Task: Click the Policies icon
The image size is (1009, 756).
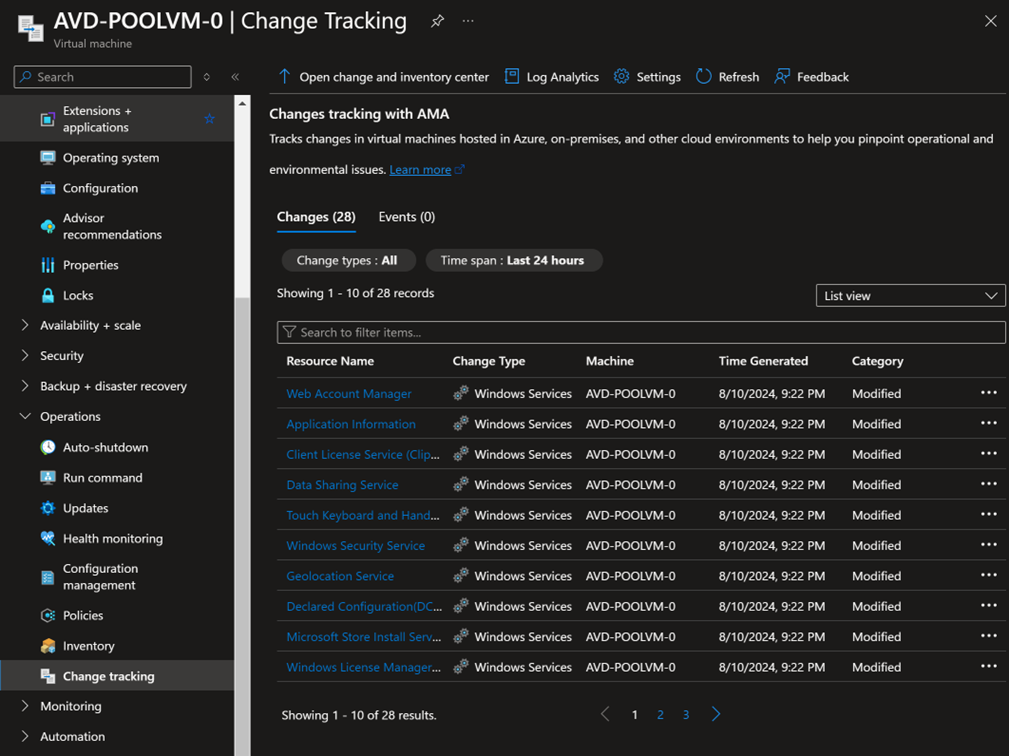Action: (x=48, y=615)
